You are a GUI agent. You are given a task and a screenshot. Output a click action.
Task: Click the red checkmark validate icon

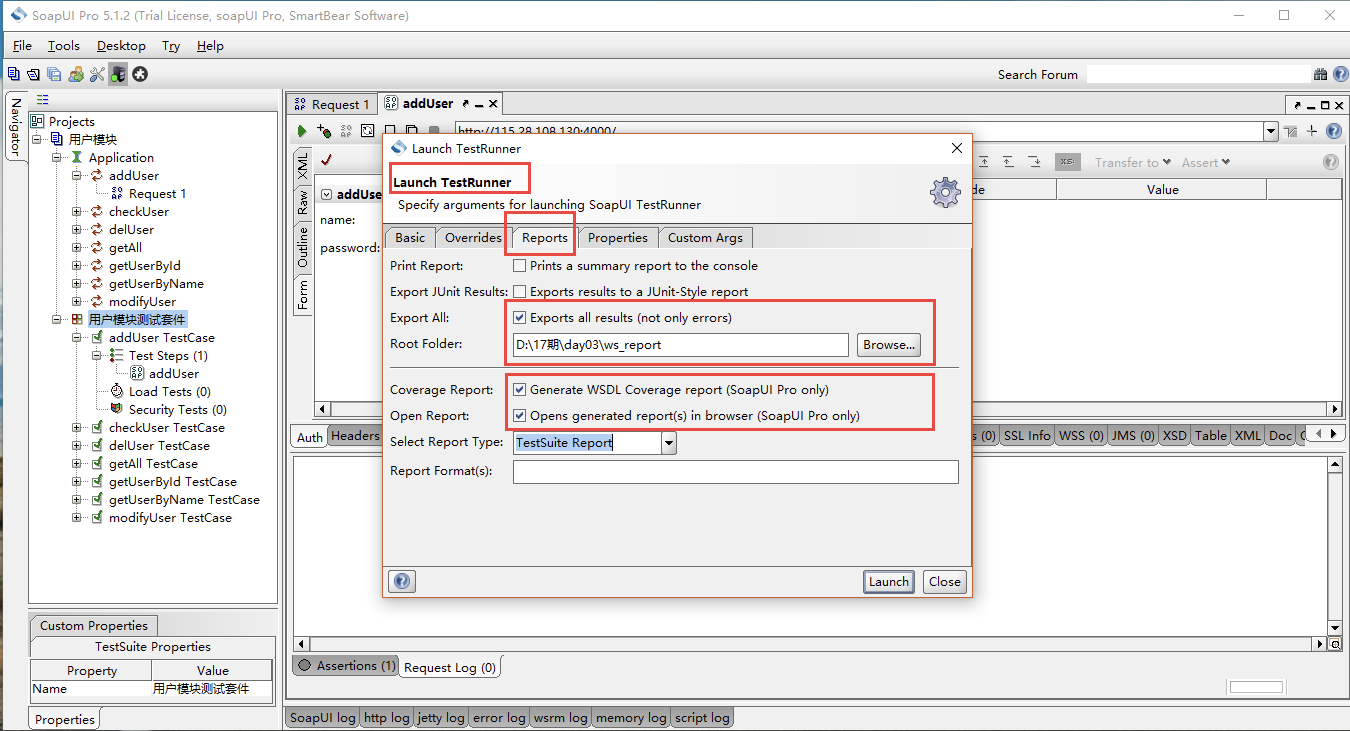point(326,160)
